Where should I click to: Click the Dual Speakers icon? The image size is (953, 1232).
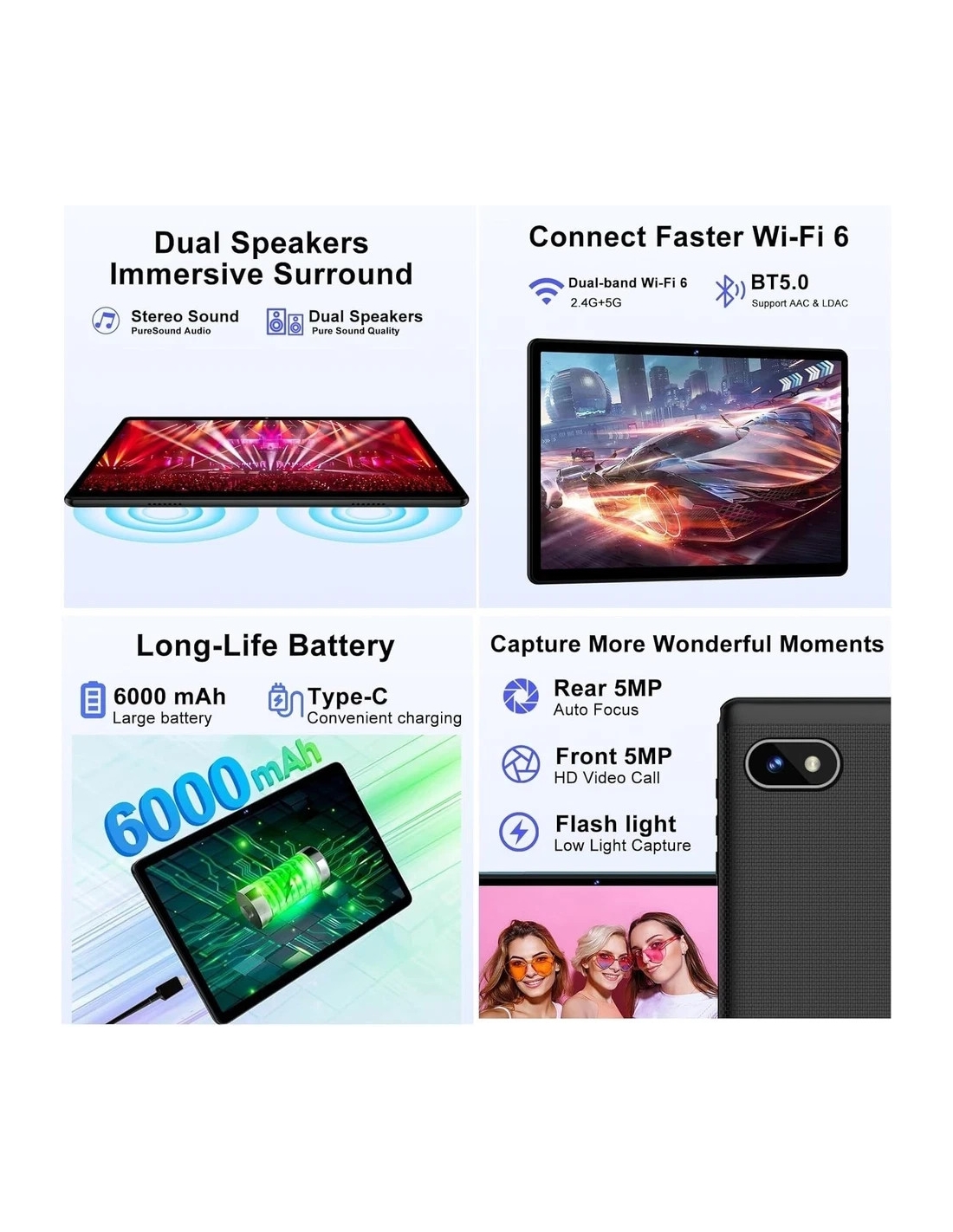click(x=285, y=322)
